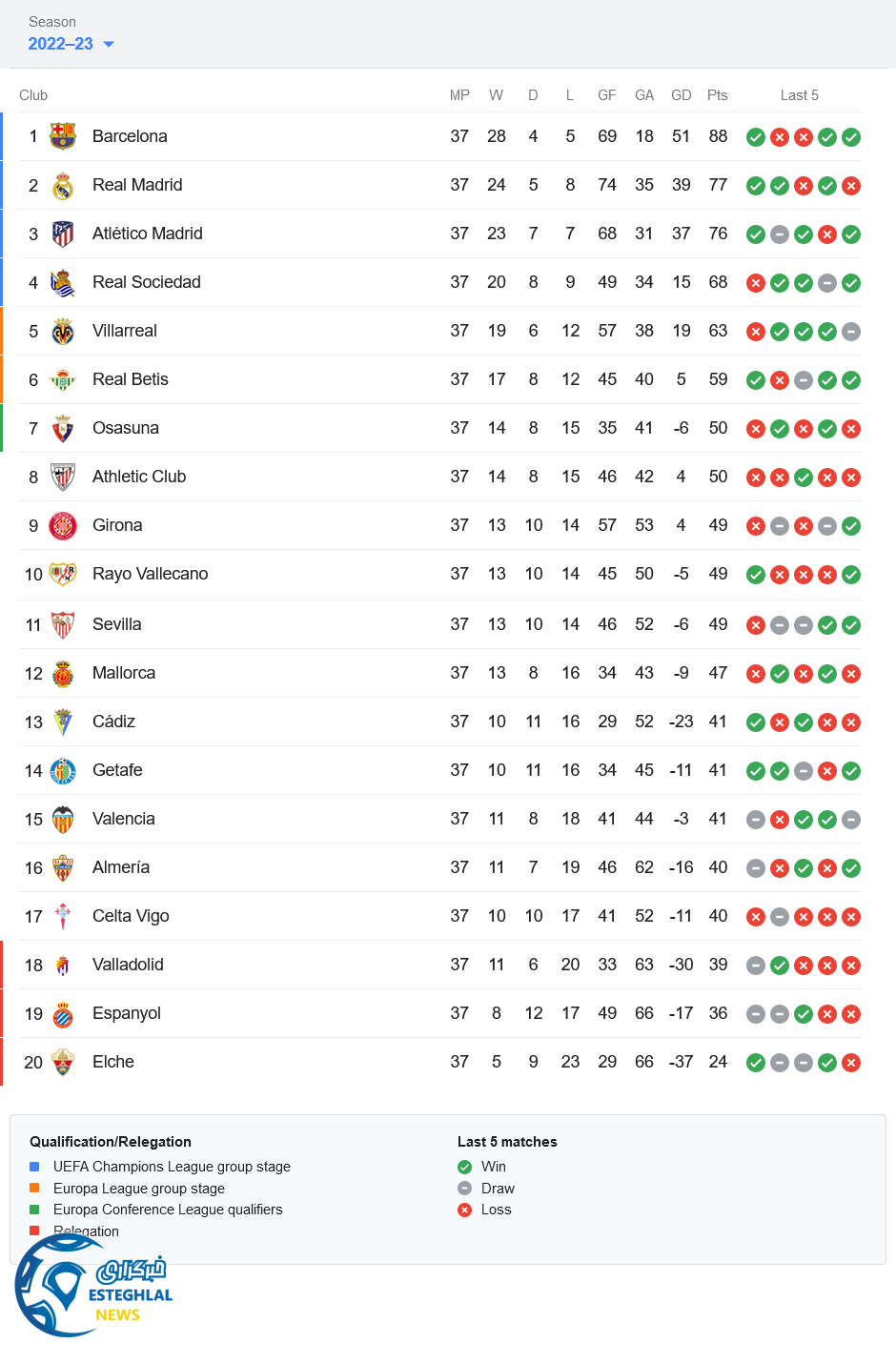Click the Atlético Madrid crest icon
This screenshot has width=896, height=1363.
coord(63,234)
